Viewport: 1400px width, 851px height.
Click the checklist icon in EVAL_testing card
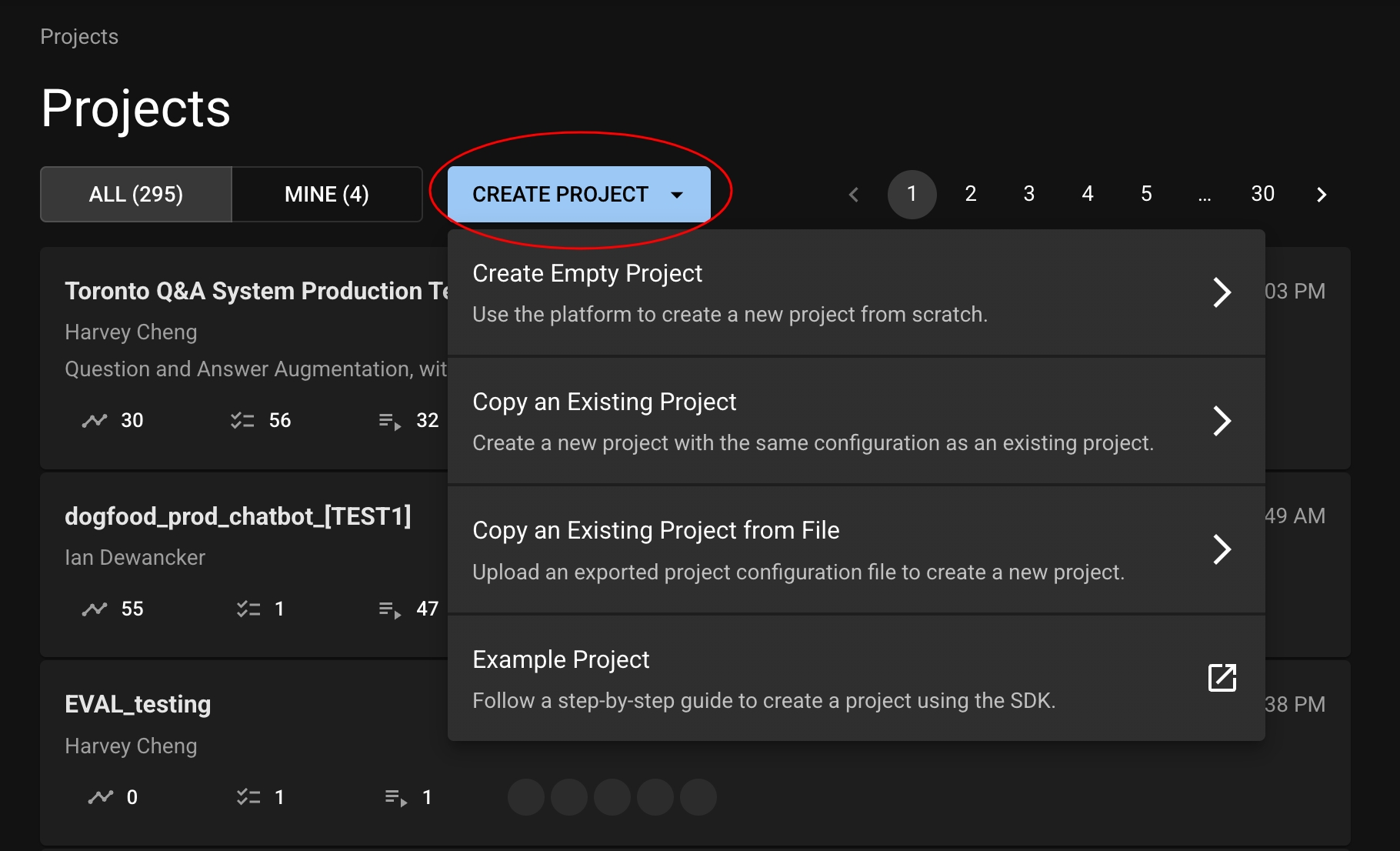coord(248,798)
